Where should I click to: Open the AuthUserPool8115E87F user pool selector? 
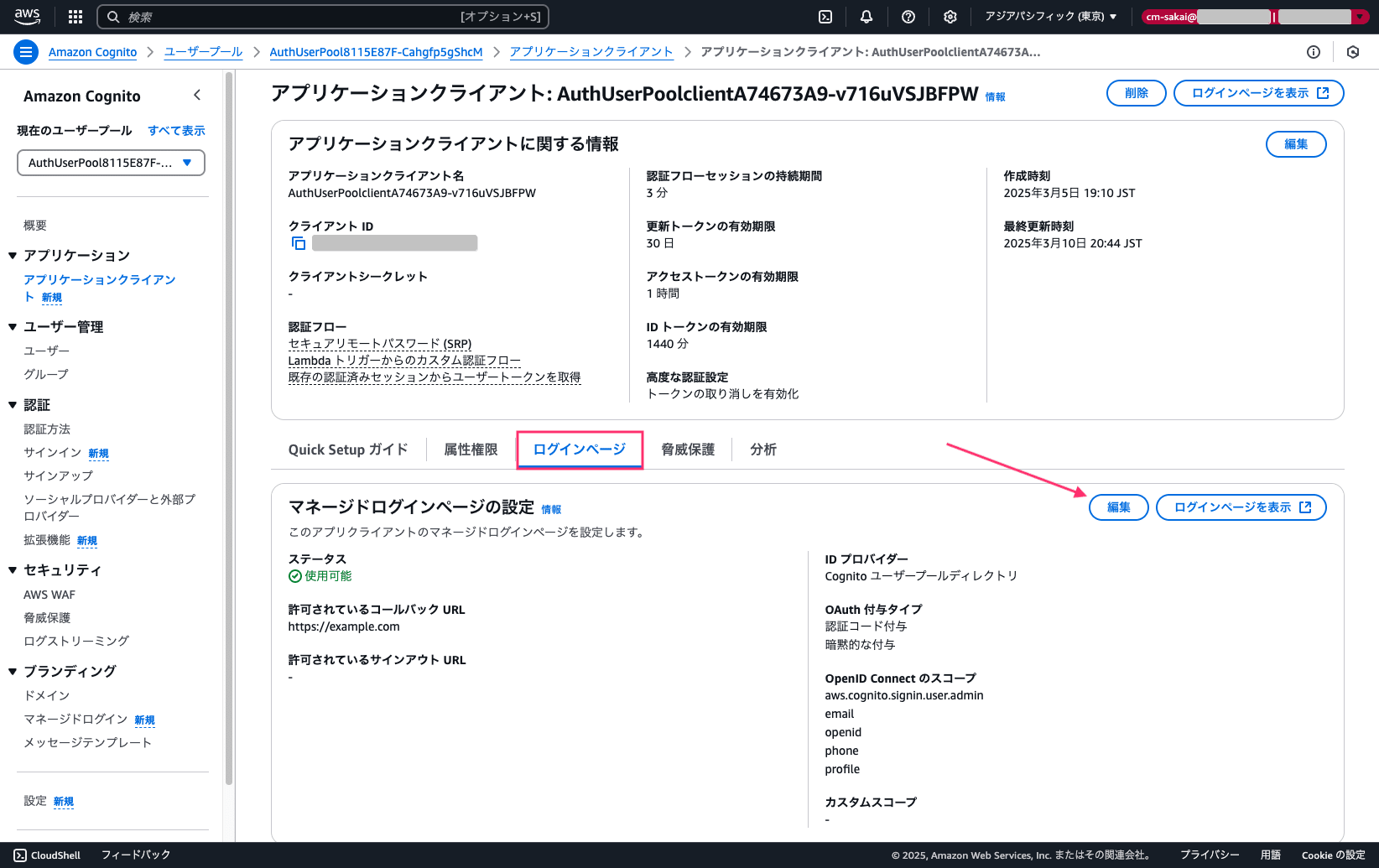click(x=111, y=163)
